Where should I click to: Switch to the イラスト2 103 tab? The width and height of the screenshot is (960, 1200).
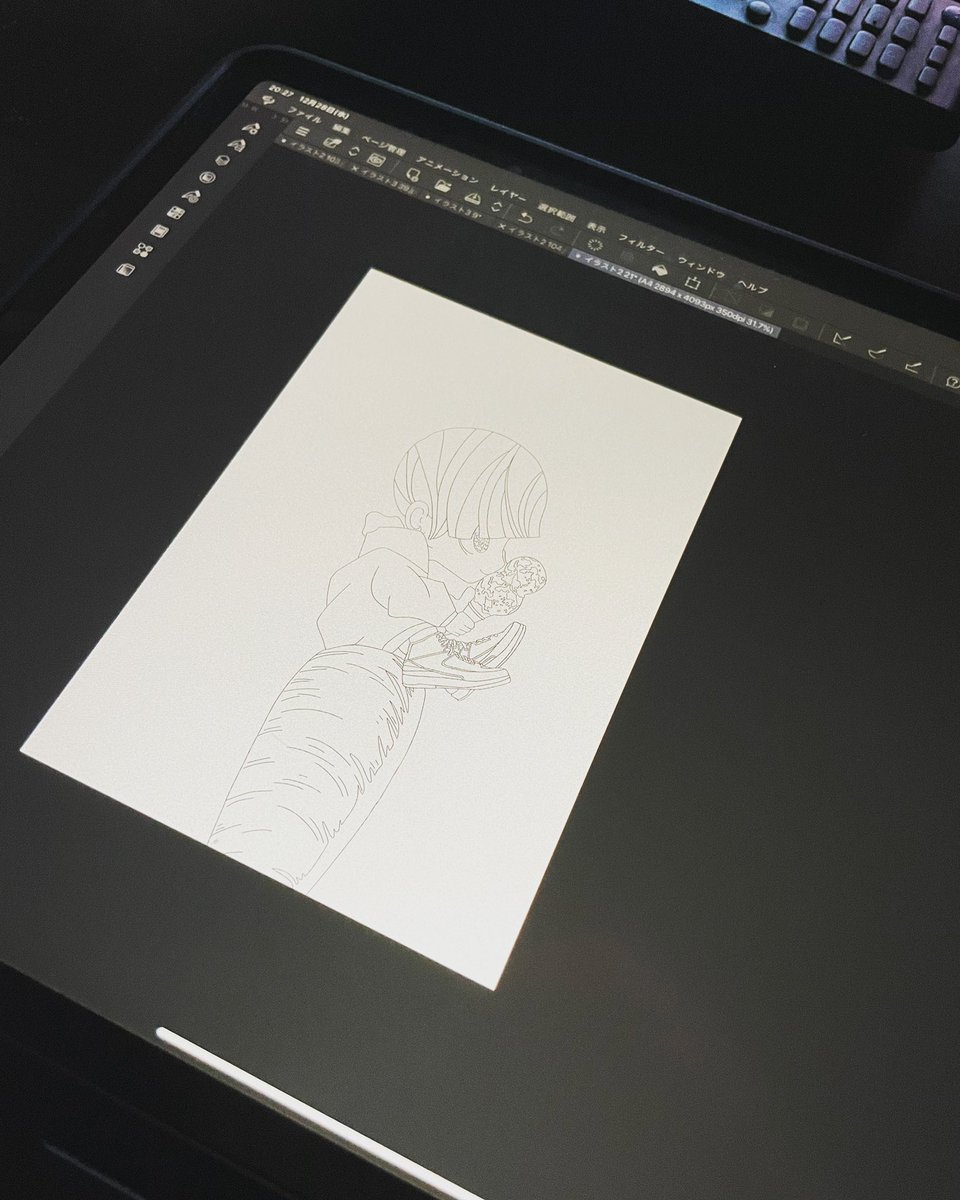click(x=311, y=151)
